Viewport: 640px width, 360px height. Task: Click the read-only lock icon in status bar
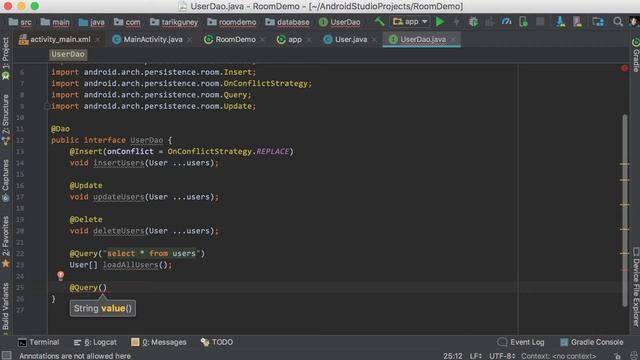(618, 356)
